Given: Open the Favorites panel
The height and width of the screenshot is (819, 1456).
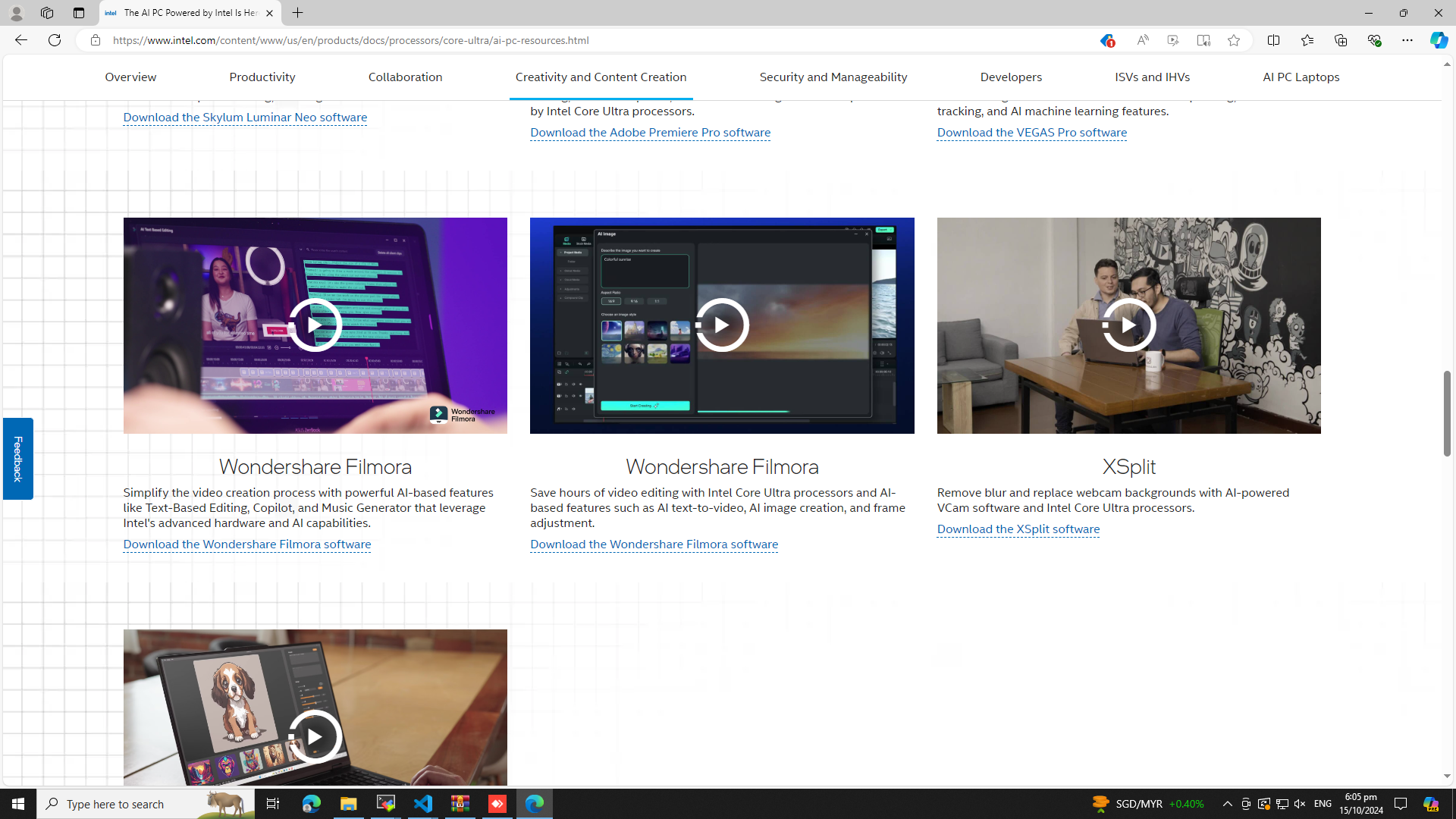Looking at the screenshot, I should (1307, 40).
